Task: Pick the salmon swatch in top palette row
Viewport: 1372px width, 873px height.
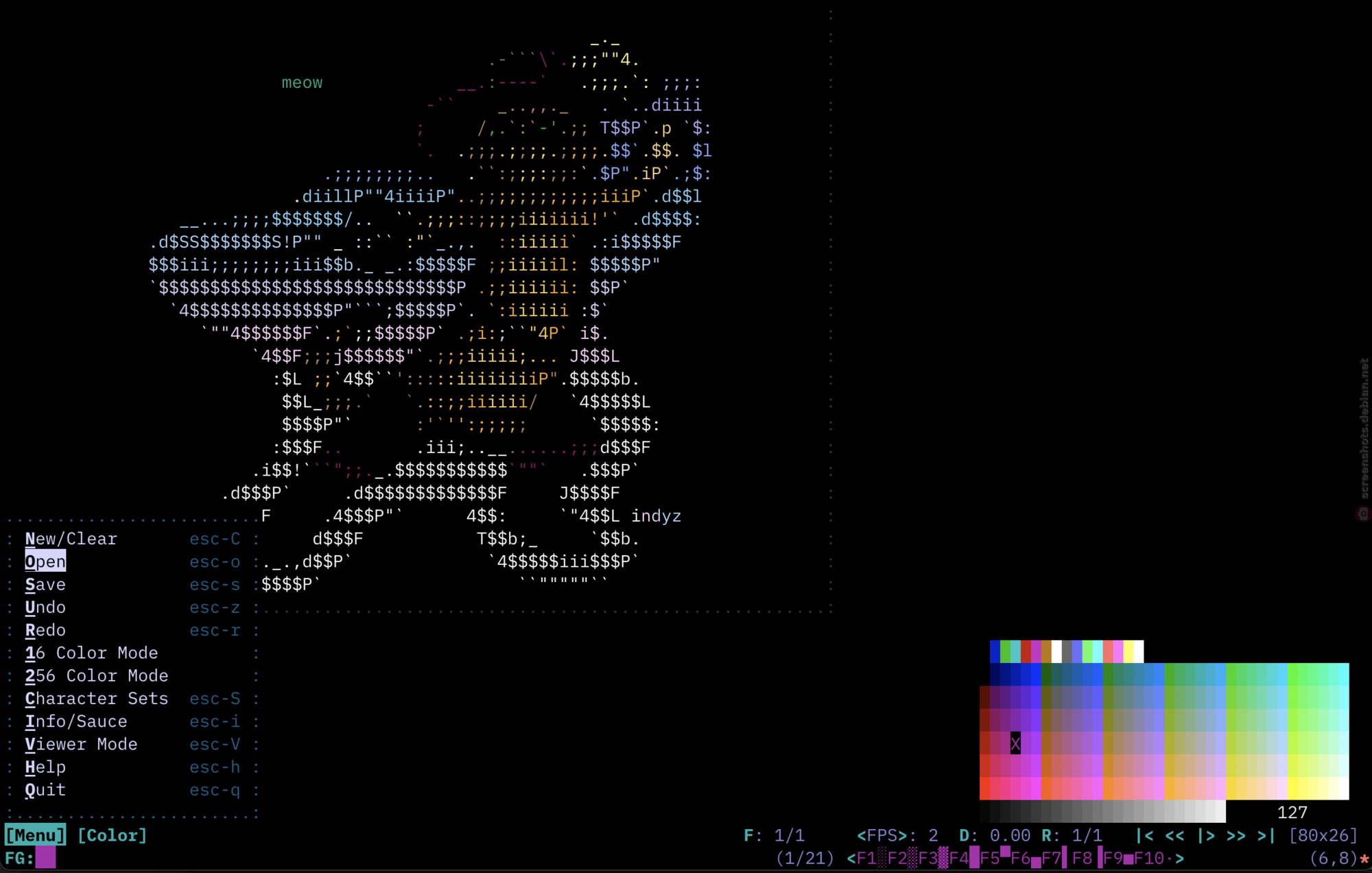Action: coord(1108,651)
